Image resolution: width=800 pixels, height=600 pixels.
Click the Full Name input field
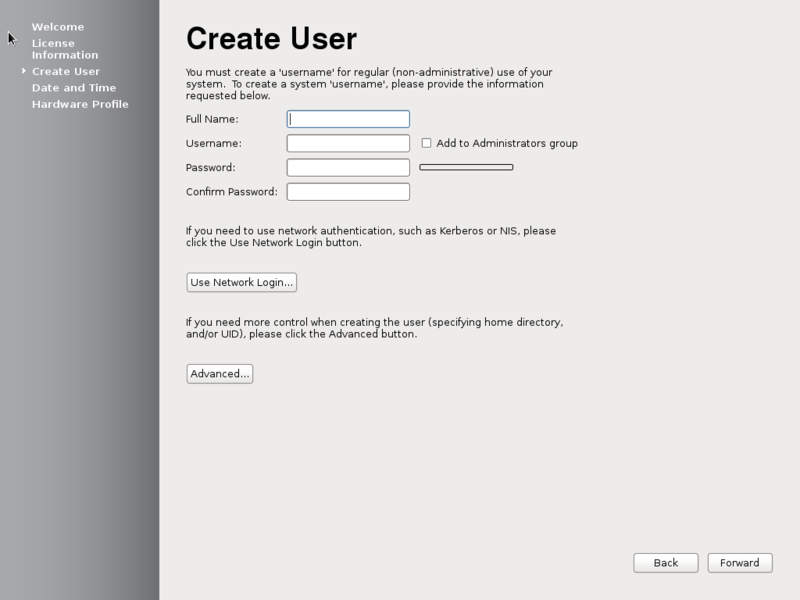[348, 119]
